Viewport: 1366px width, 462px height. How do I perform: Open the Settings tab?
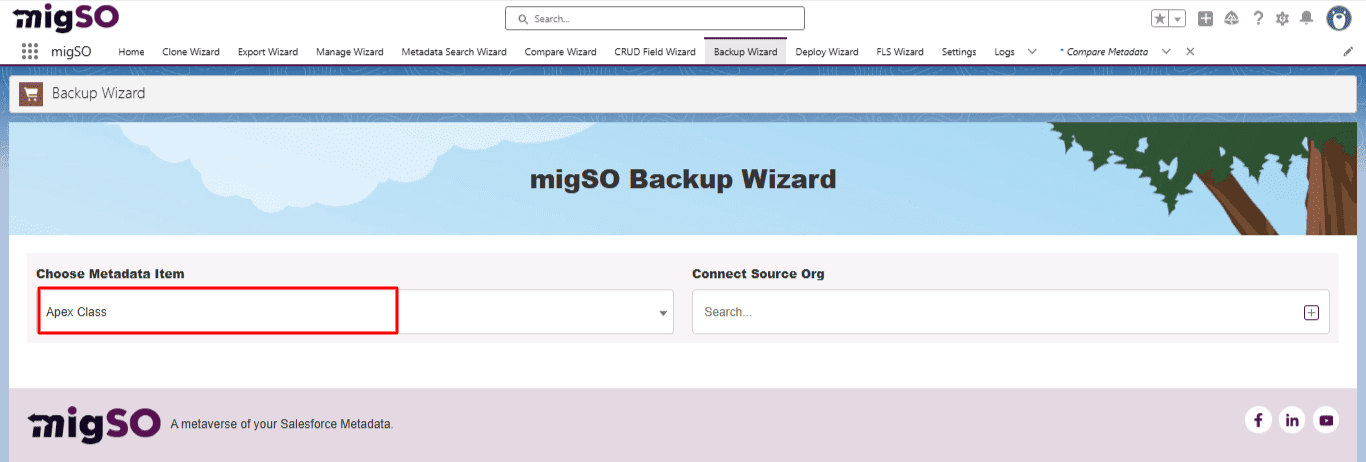point(959,52)
